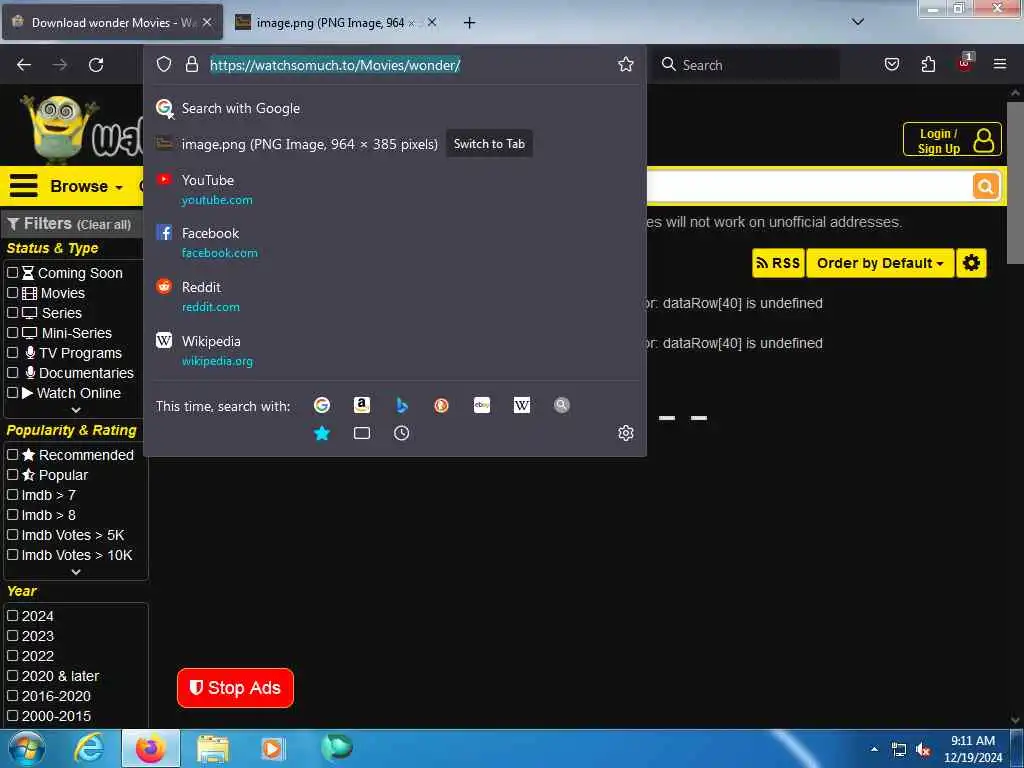The height and width of the screenshot is (768, 1024).
Task: Click the RSS button
Action: tap(778, 263)
